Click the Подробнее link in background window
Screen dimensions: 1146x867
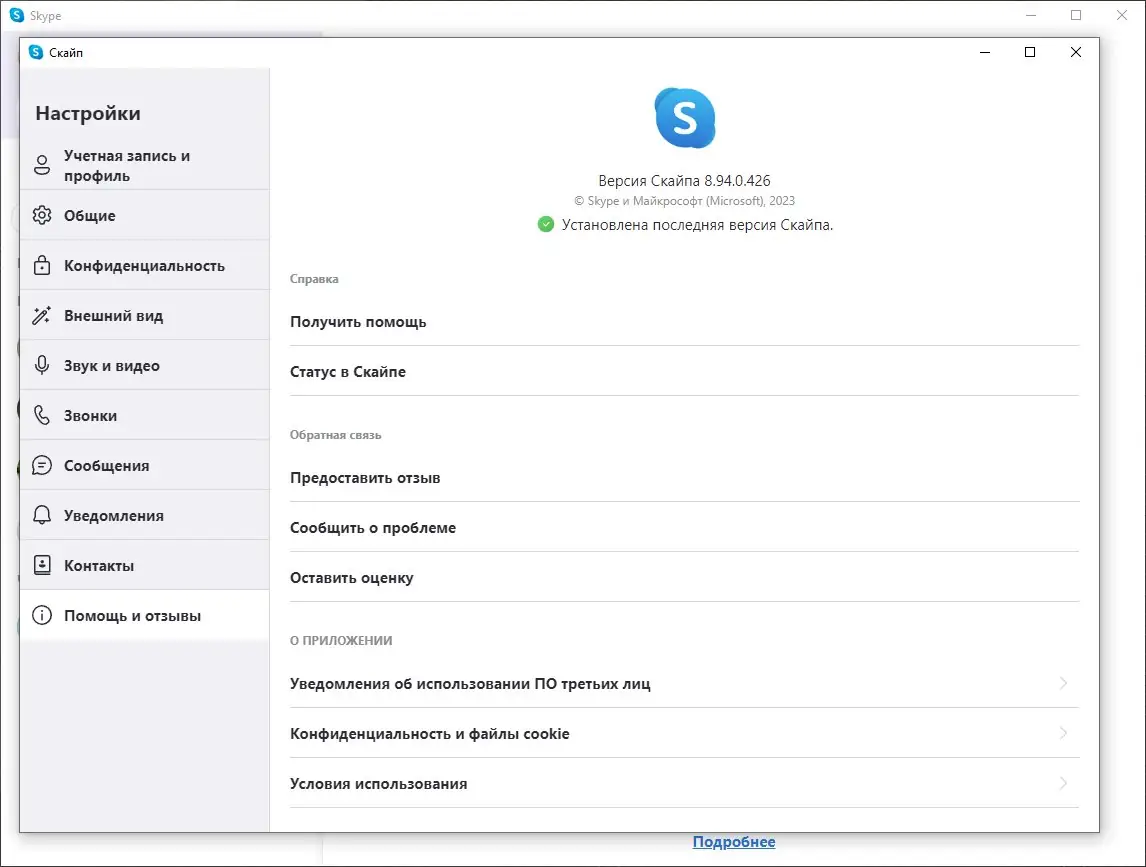click(x=734, y=841)
